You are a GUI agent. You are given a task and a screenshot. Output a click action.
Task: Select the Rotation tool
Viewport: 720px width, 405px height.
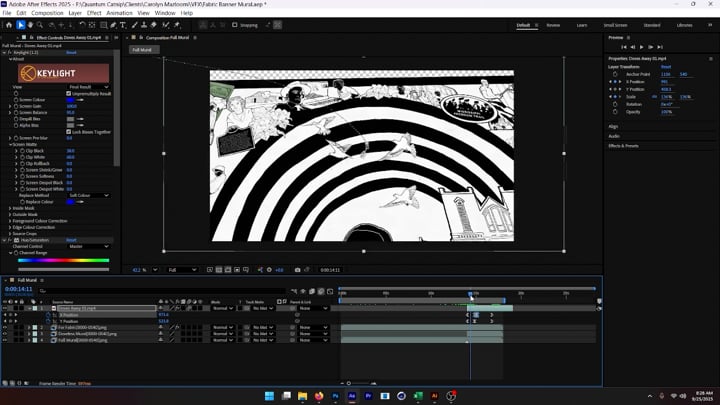pyautogui.click(x=82, y=25)
